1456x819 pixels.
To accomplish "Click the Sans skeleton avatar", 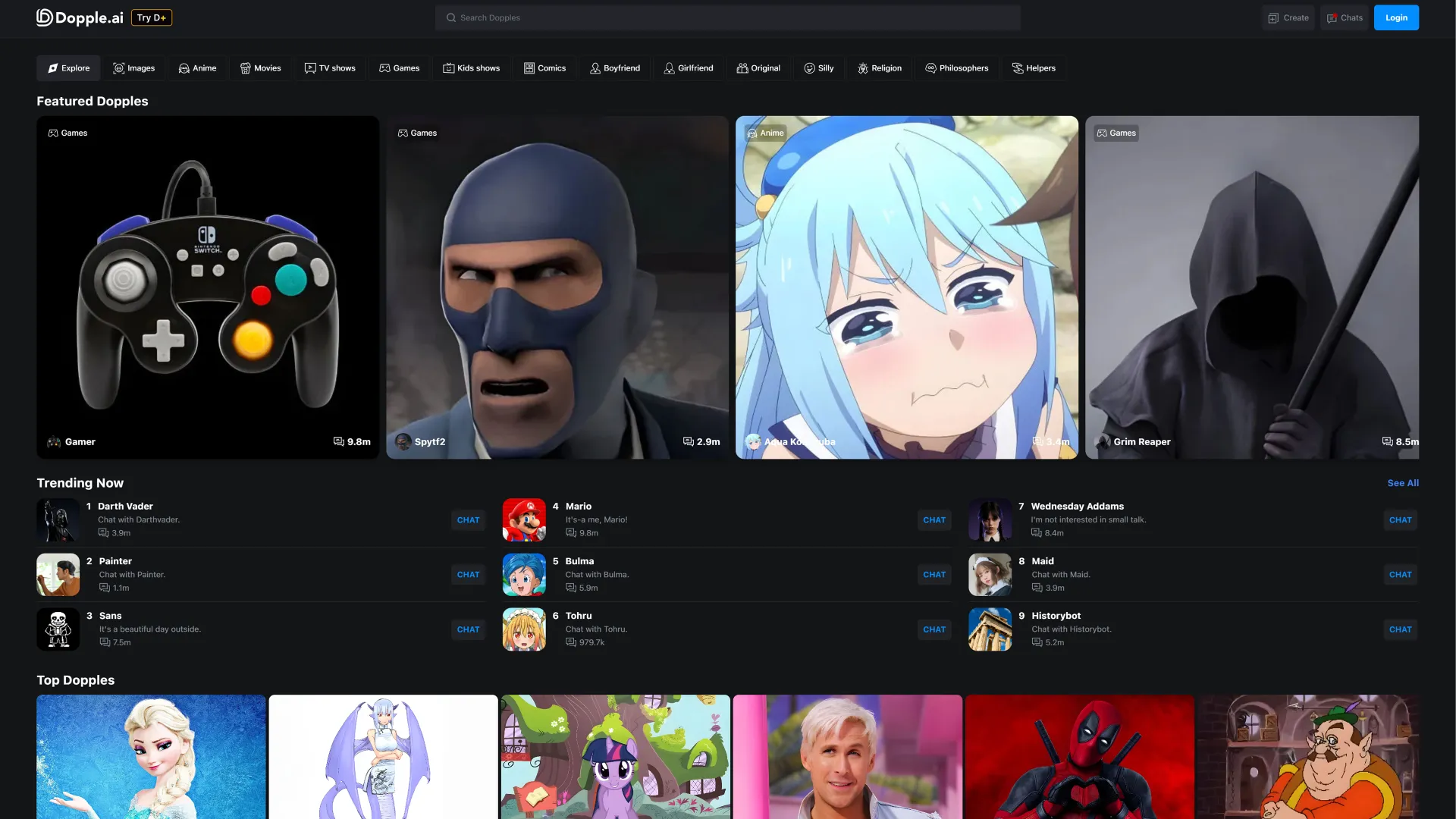I will coord(58,629).
